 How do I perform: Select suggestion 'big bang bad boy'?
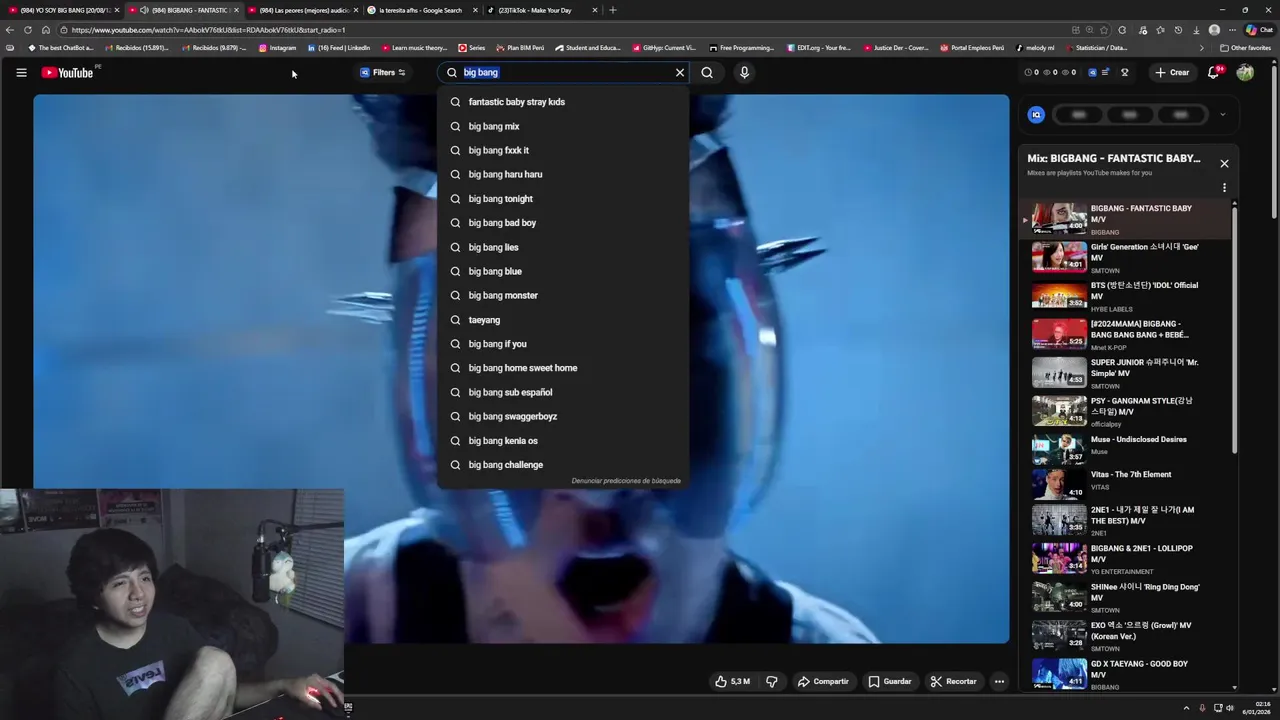point(563,223)
